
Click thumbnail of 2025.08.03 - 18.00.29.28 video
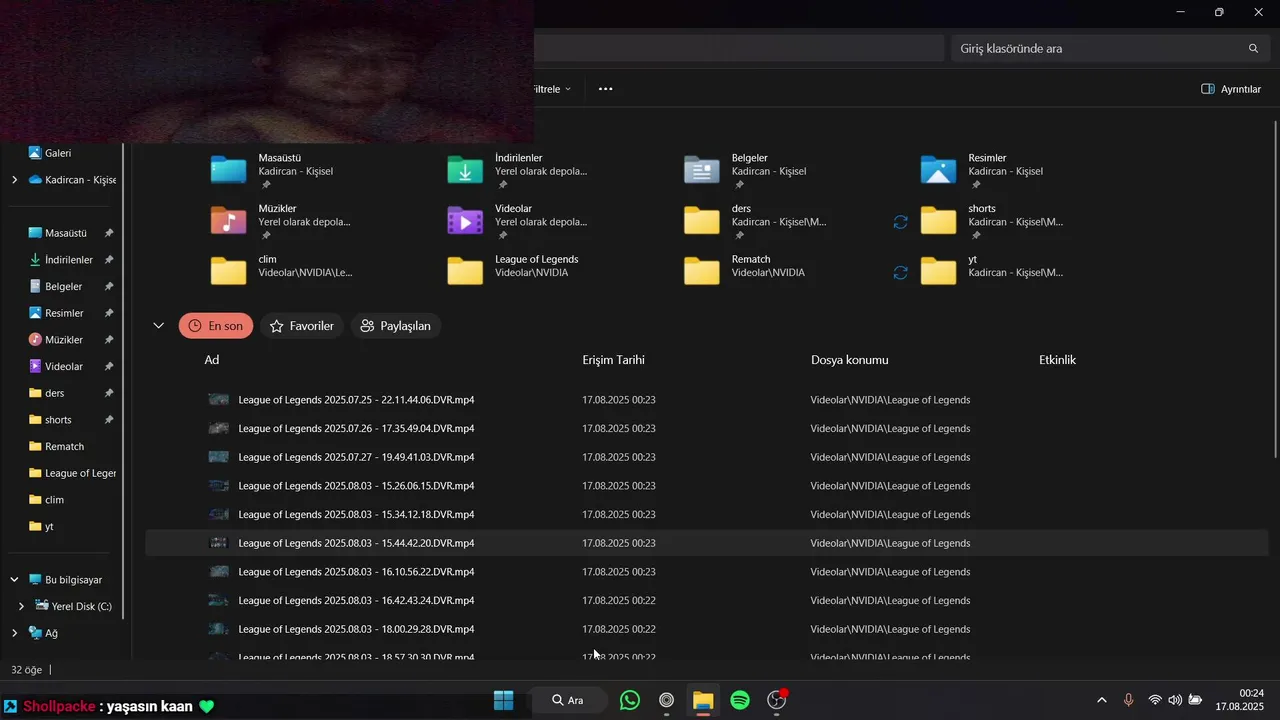(x=218, y=629)
